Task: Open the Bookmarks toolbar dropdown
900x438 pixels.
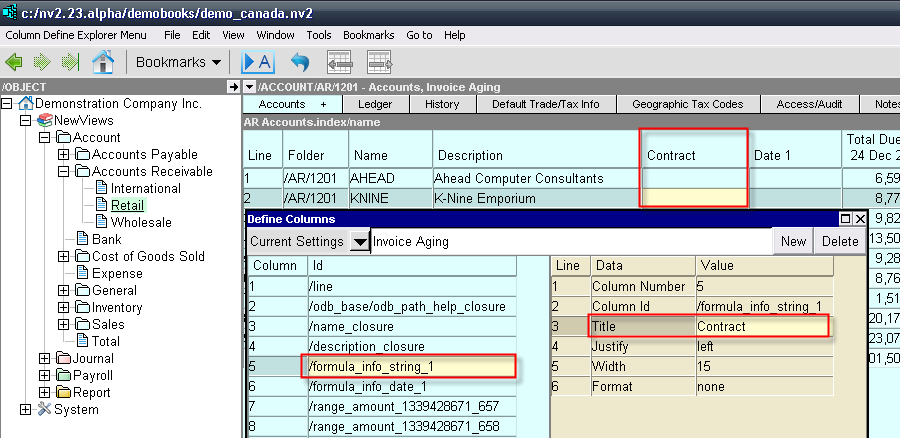Action: (178, 62)
